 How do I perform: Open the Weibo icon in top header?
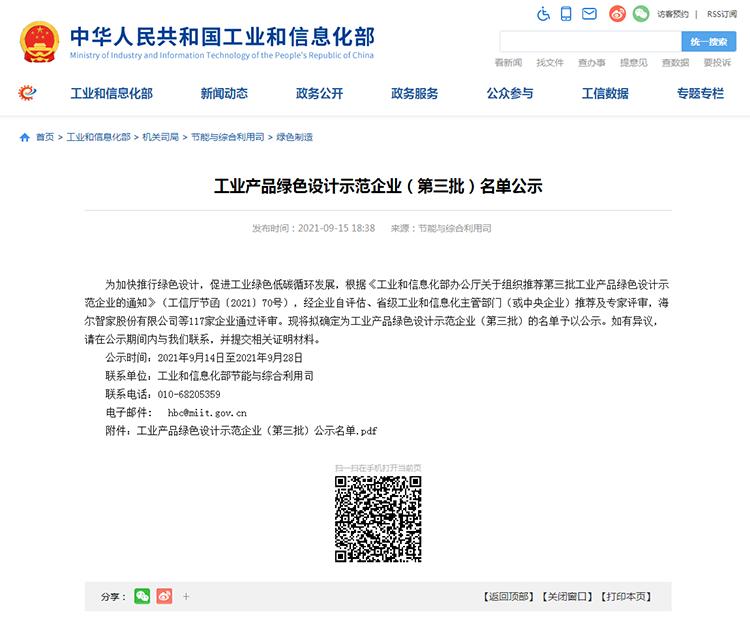click(617, 14)
